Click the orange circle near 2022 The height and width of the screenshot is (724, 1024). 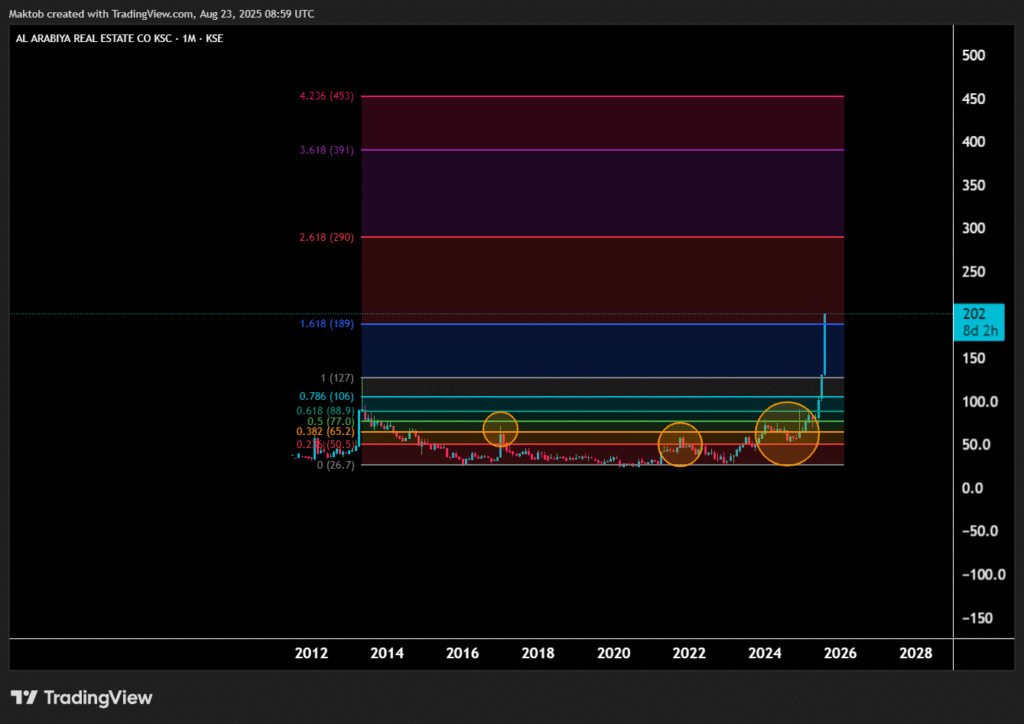[680, 444]
